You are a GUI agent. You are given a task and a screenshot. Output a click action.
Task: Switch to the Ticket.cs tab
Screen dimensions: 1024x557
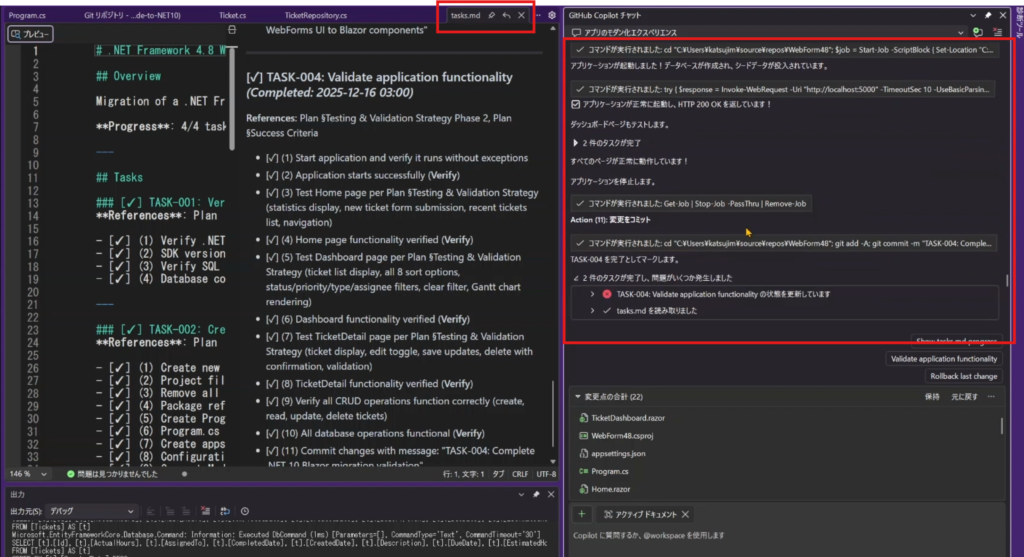(x=232, y=16)
